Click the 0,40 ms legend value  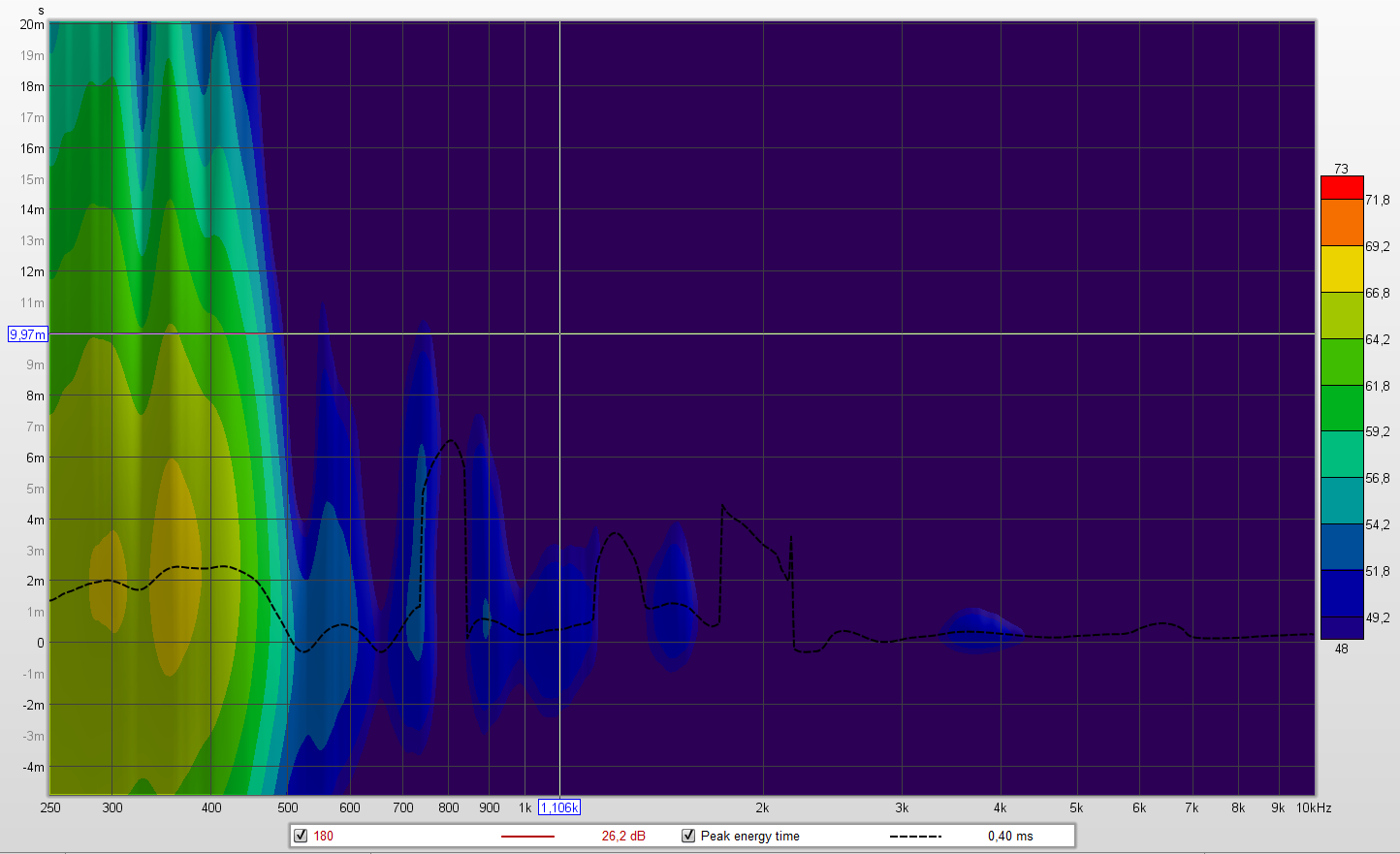click(1010, 836)
